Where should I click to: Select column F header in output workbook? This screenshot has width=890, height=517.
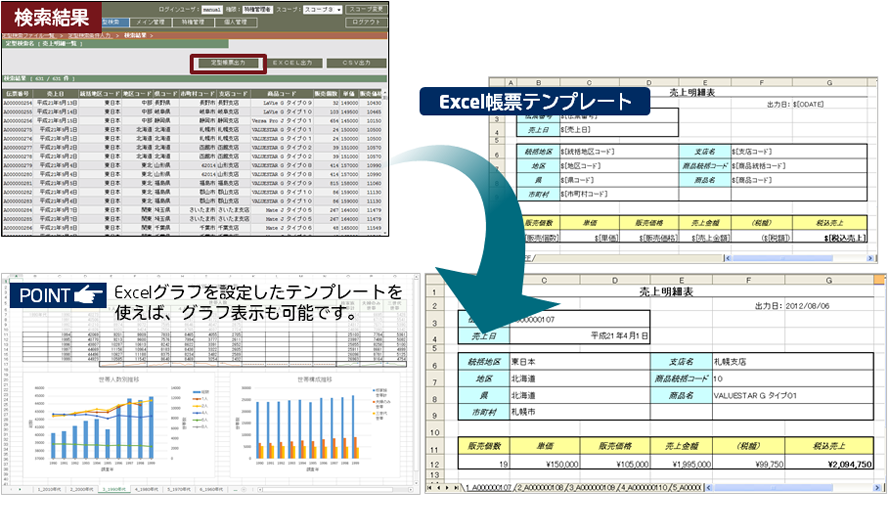coord(749,280)
